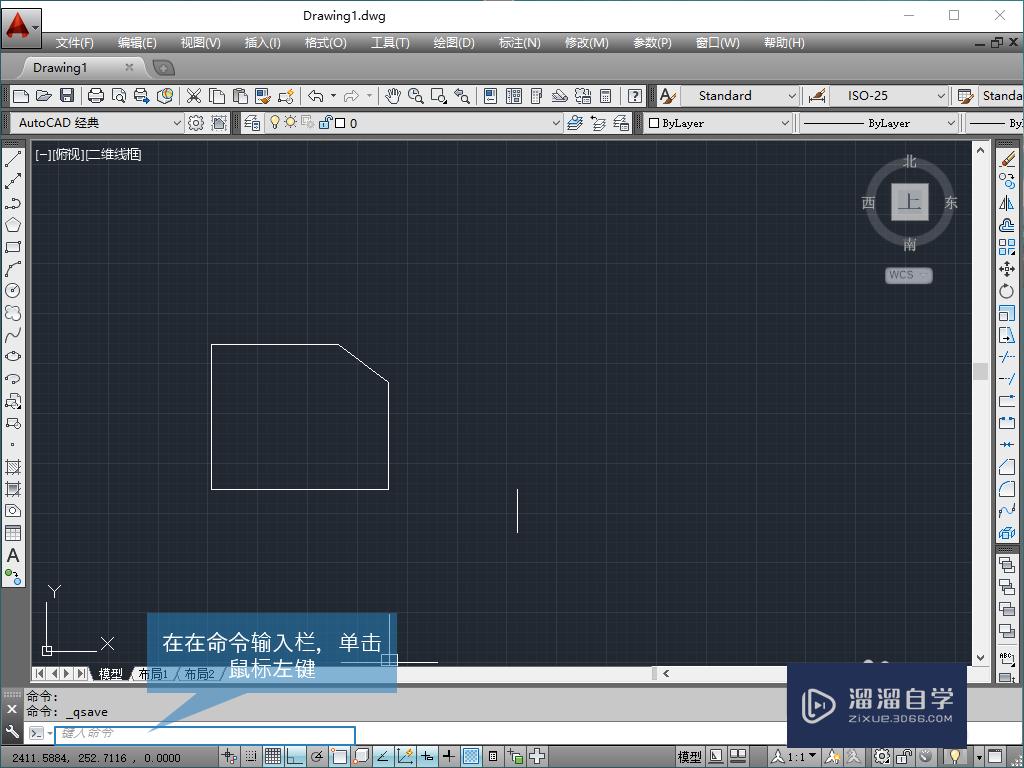Viewport: 1024px width, 768px height.
Task: Open the 修改(M) menu
Action: point(587,42)
